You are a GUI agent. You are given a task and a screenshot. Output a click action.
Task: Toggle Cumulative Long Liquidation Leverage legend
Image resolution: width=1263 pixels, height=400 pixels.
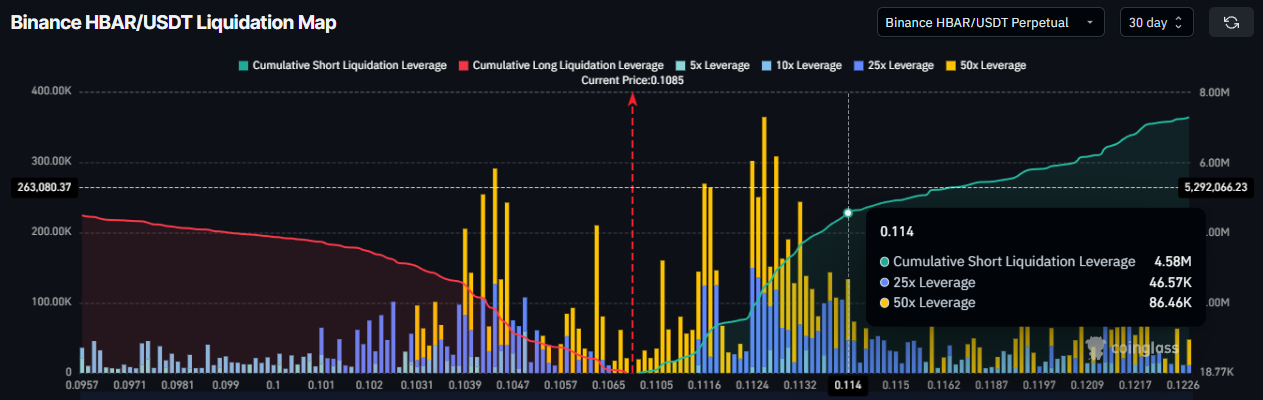click(x=561, y=65)
